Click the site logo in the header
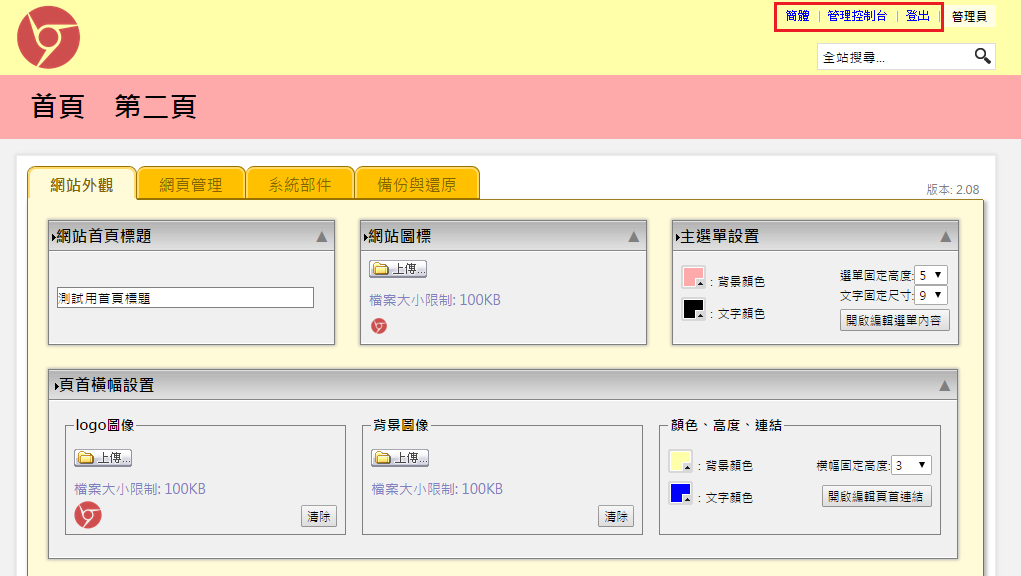The height and width of the screenshot is (576, 1021). pos(48,37)
